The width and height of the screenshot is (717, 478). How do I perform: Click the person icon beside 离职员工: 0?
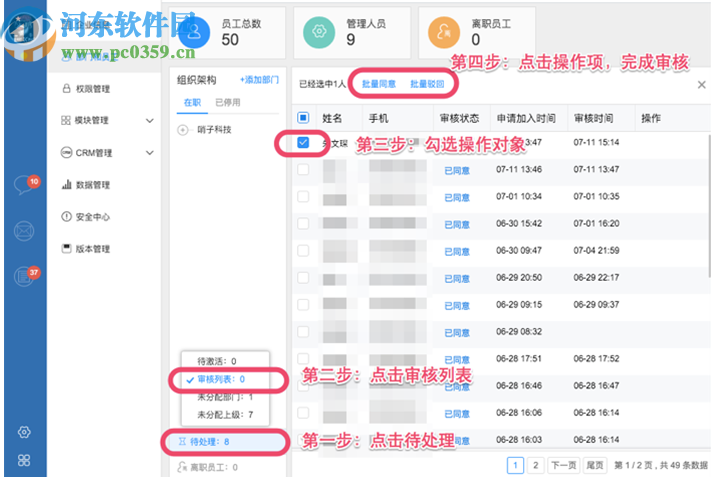182,467
